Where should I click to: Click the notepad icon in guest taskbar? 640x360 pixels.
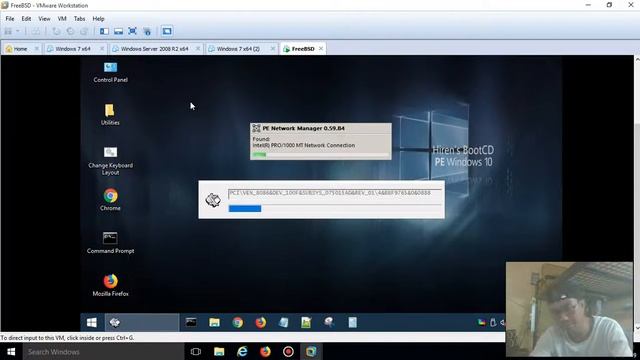click(x=283, y=322)
